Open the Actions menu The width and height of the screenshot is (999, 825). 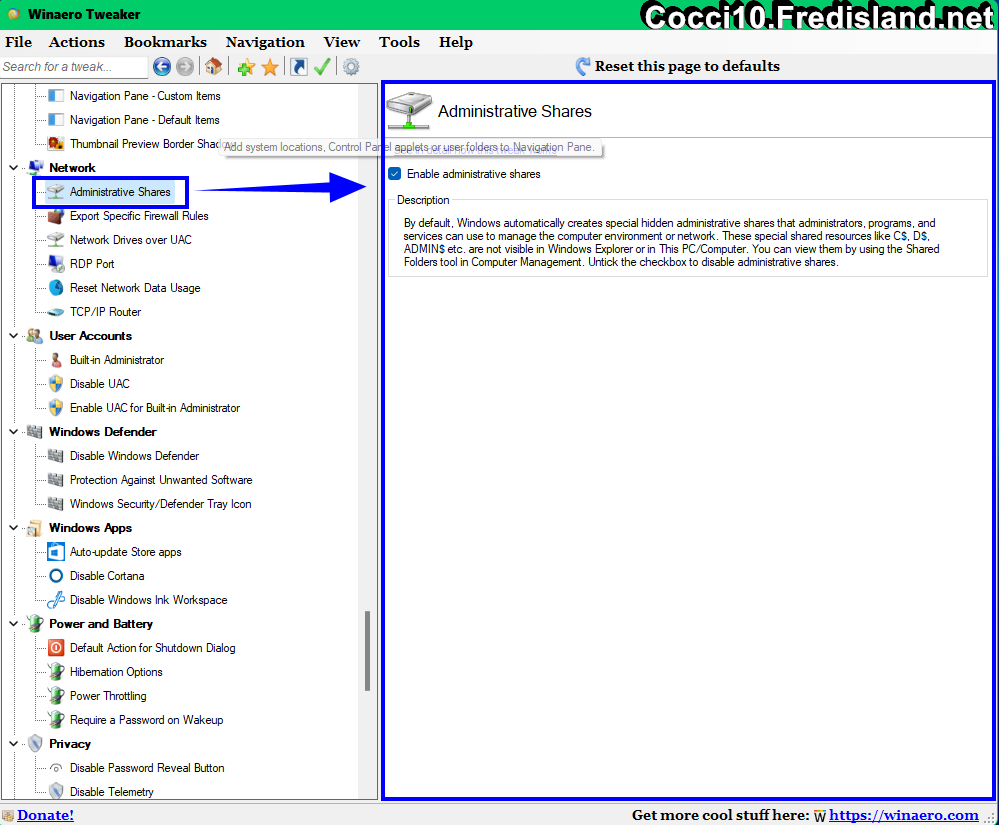point(77,42)
